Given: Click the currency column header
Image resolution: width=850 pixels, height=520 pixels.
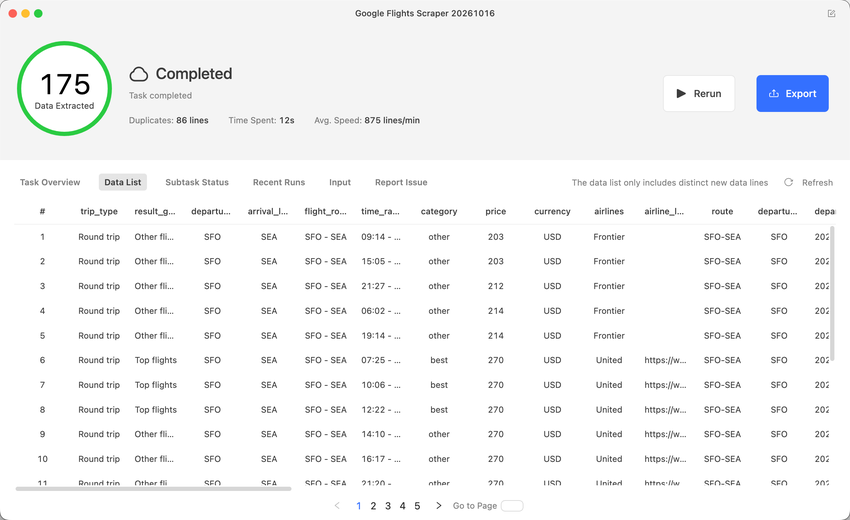Looking at the screenshot, I should [x=552, y=211].
